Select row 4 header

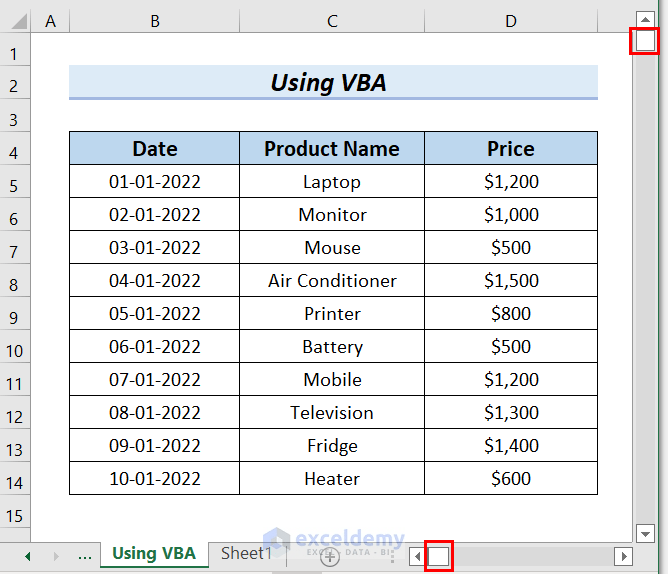point(15,149)
